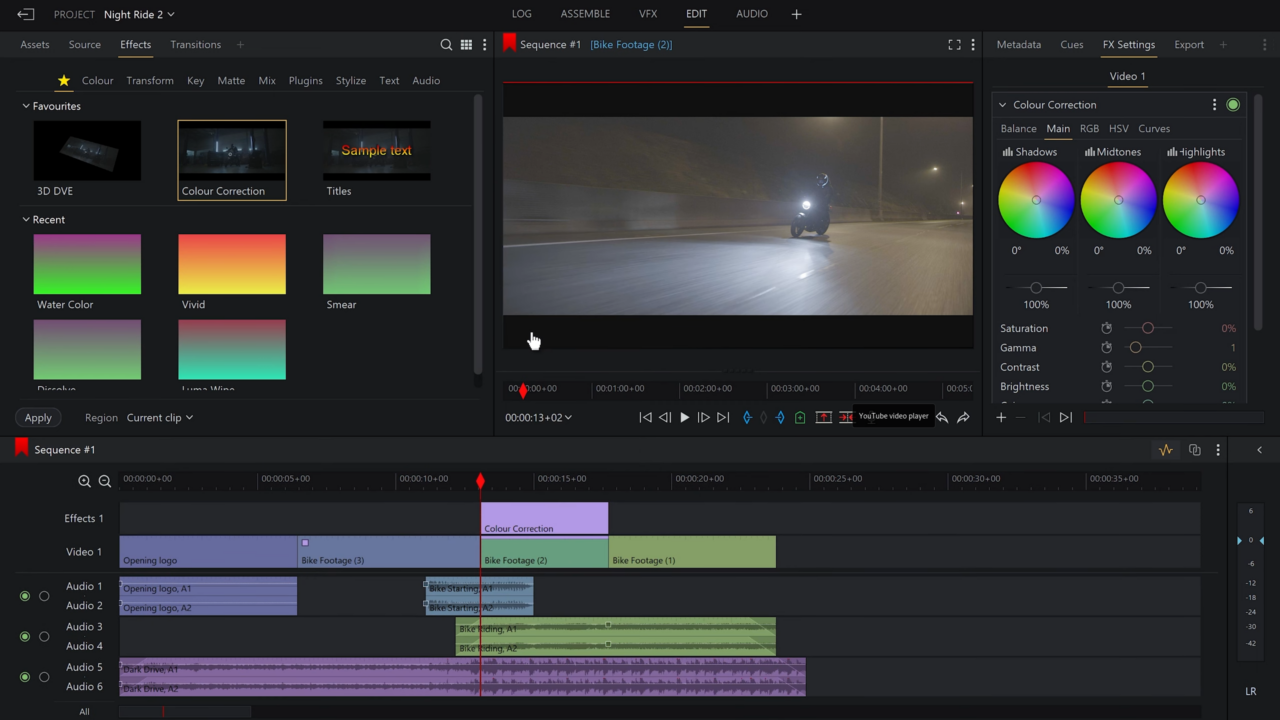Open the Colour Correction three-dot menu

click(1214, 105)
